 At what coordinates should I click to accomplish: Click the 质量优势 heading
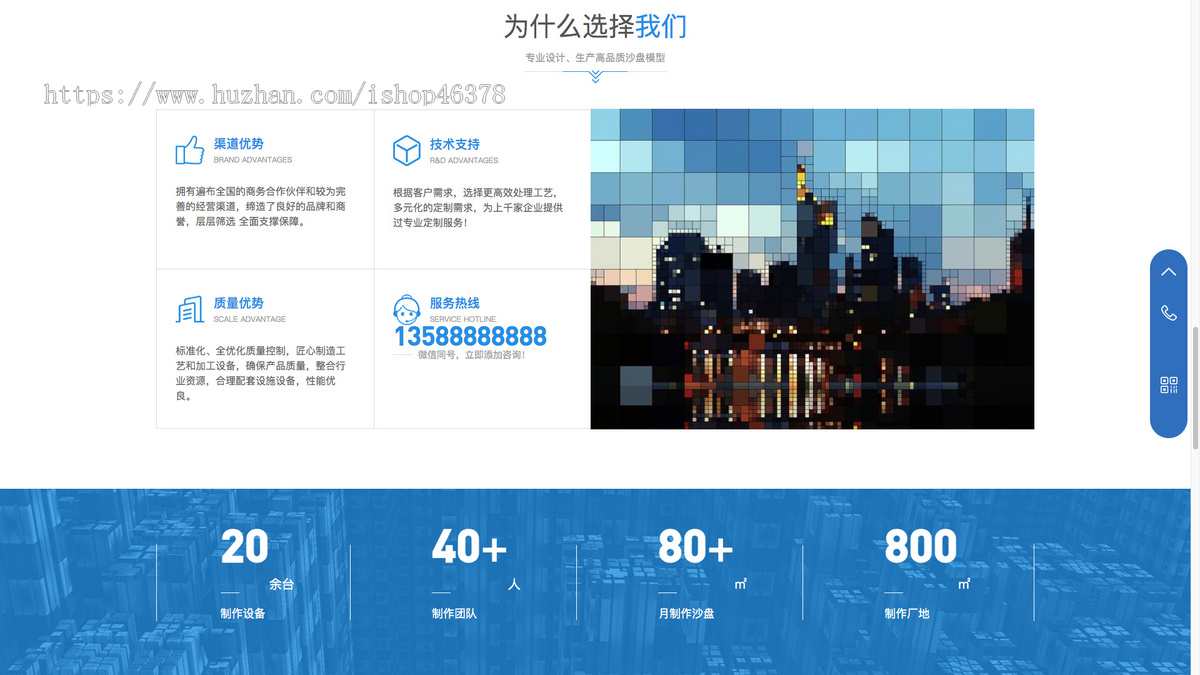tap(239, 303)
